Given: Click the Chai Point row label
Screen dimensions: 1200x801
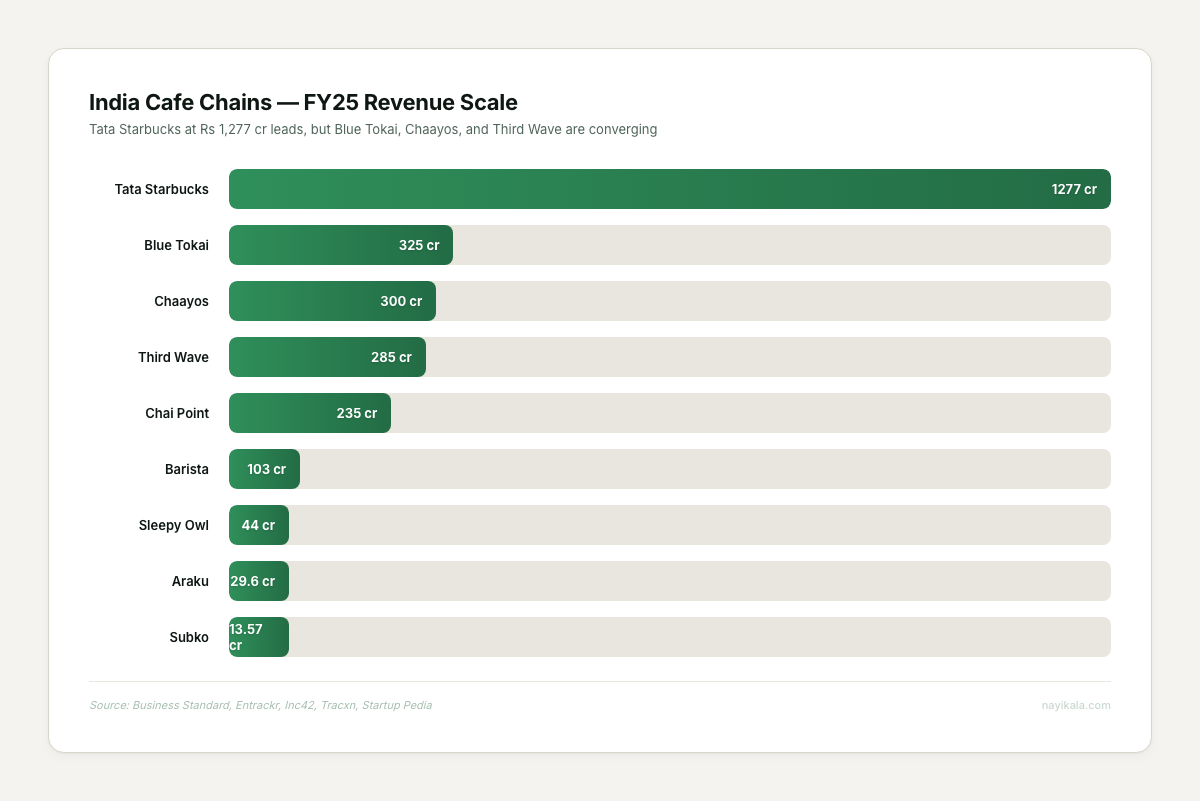Looking at the screenshot, I should point(177,413).
